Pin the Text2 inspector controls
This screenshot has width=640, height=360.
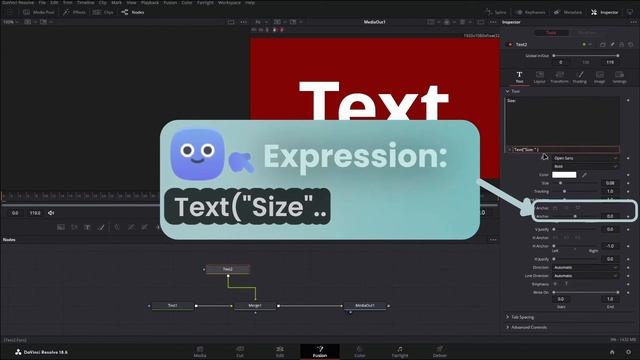[x=612, y=44]
